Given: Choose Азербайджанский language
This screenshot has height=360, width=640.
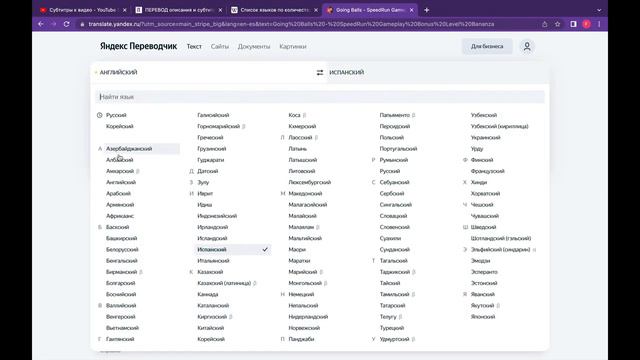Looking at the screenshot, I should tap(129, 149).
